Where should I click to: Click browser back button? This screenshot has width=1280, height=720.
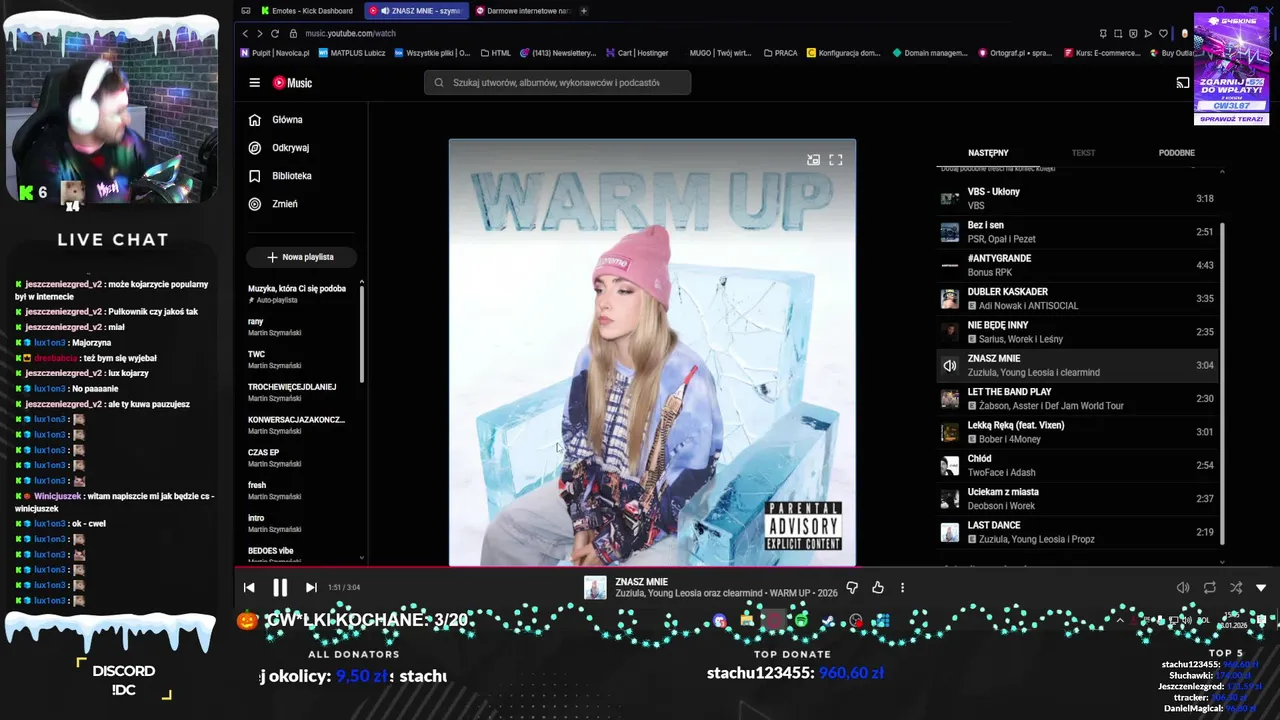[x=245, y=34]
